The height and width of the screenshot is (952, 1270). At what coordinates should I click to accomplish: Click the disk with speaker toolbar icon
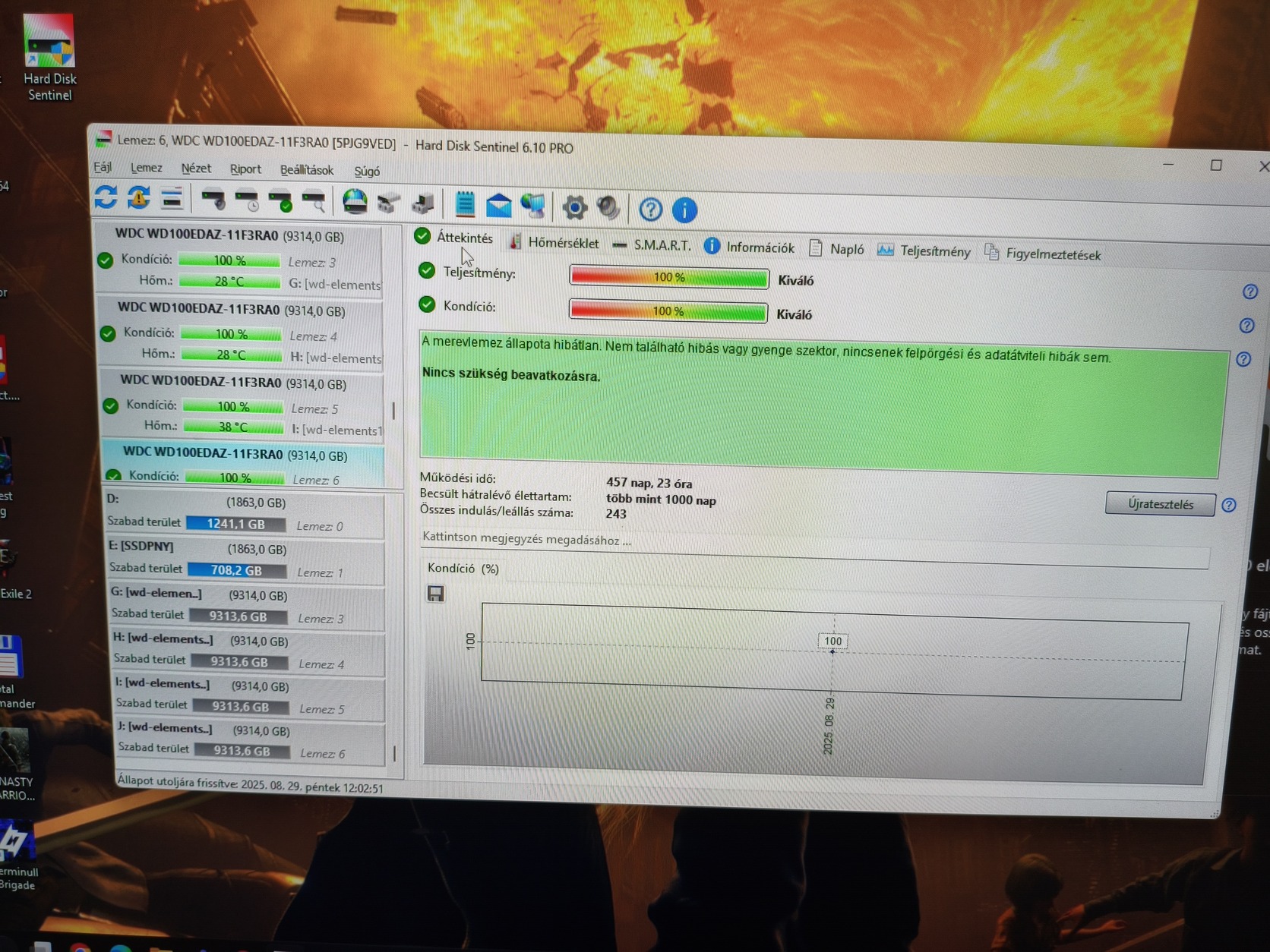click(x=213, y=200)
